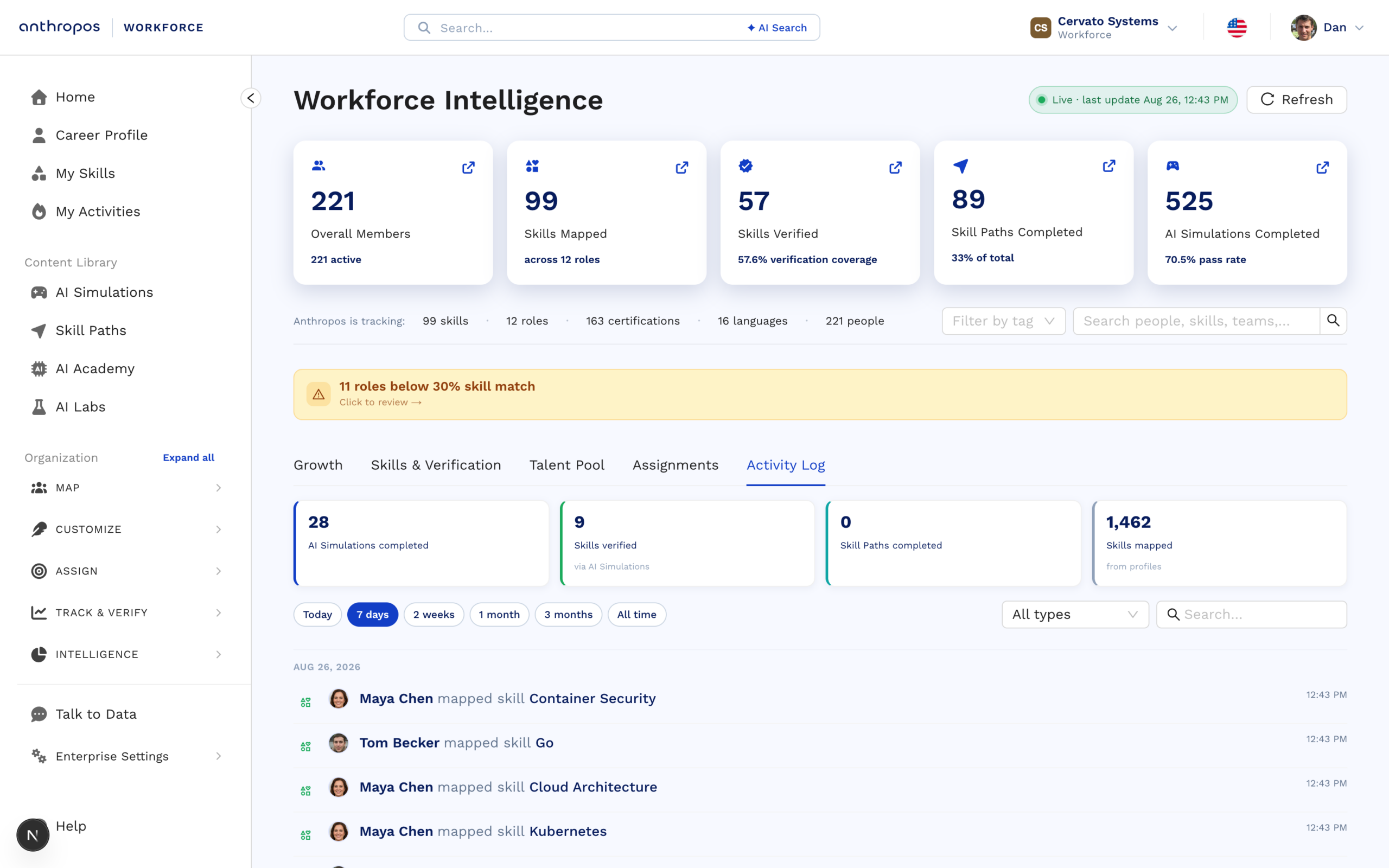Viewport: 1389px width, 868px height.
Task: Open Dan's user menu
Action: (1327, 28)
